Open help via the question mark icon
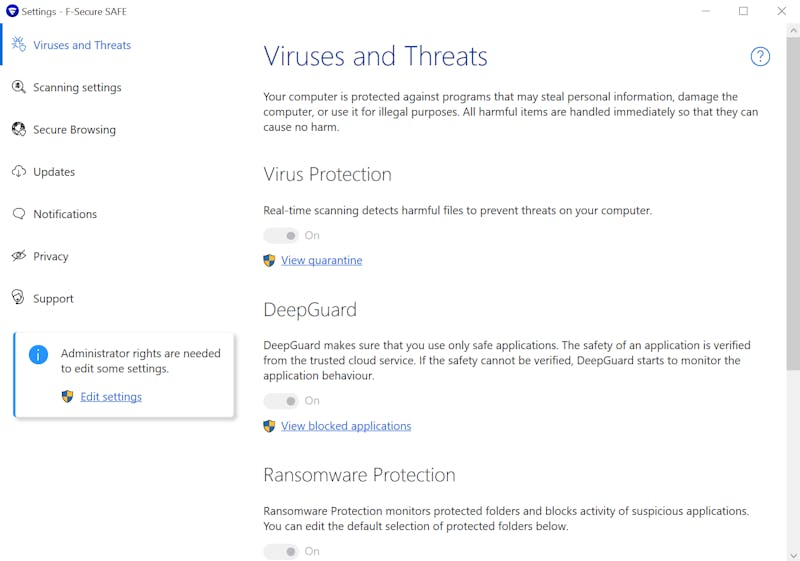Viewport: 800px width, 561px height. point(760,57)
